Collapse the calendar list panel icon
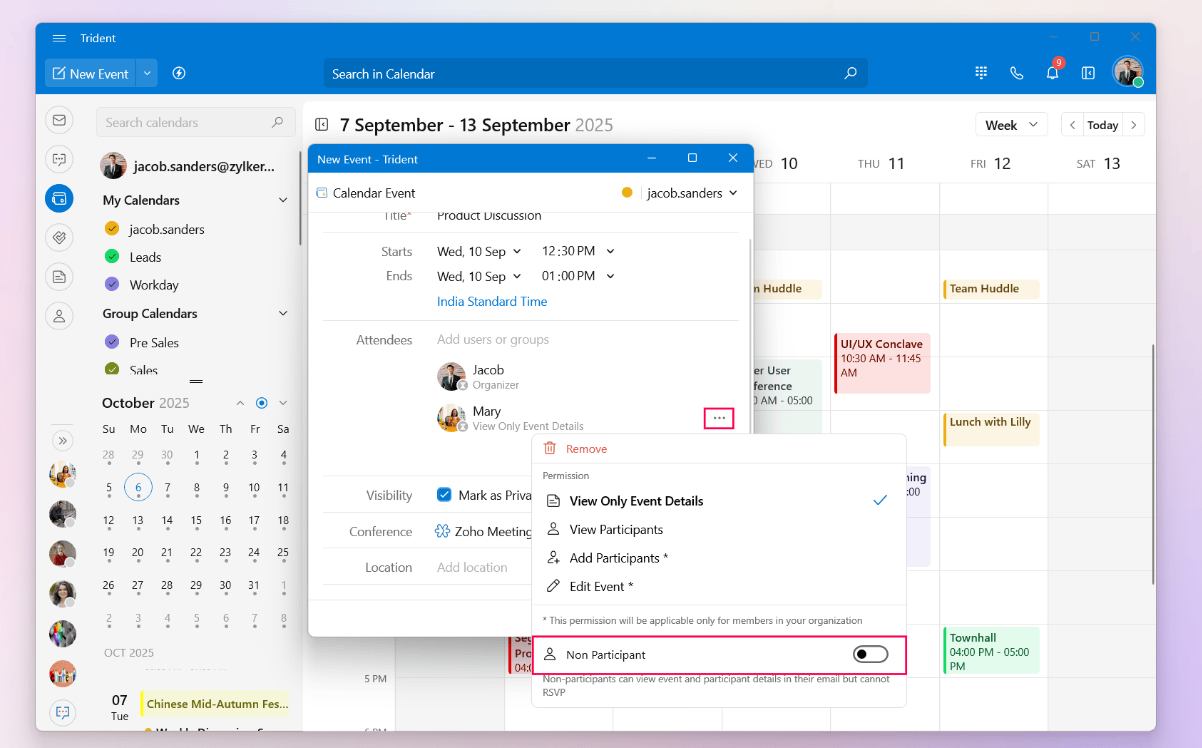The height and width of the screenshot is (748, 1202). point(321,125)
